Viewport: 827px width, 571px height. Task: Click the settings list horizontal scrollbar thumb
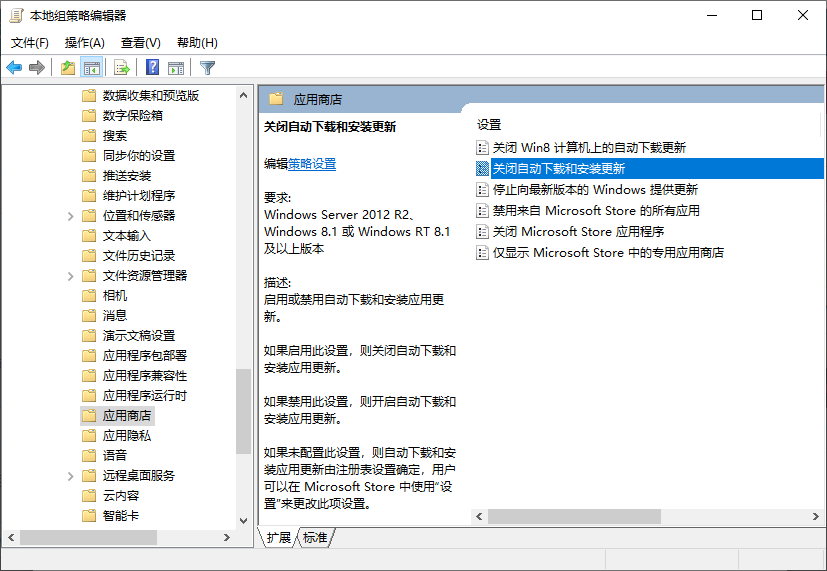click(574, 516)
